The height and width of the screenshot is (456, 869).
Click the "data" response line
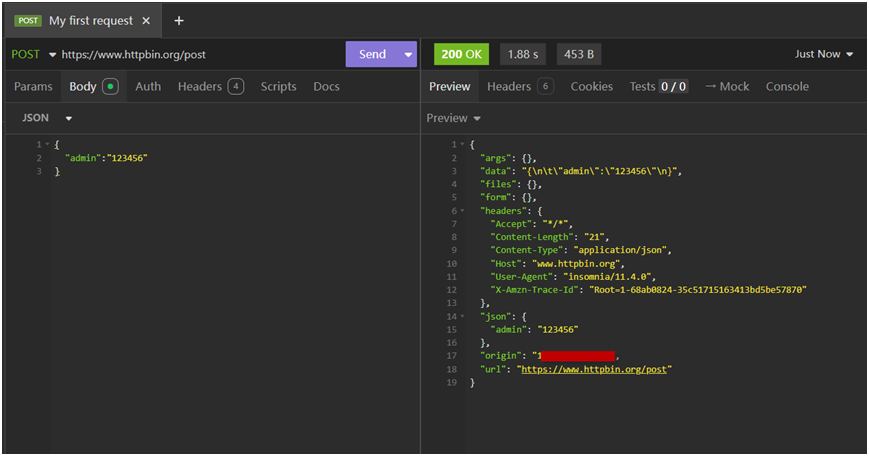tap(581, 171)
